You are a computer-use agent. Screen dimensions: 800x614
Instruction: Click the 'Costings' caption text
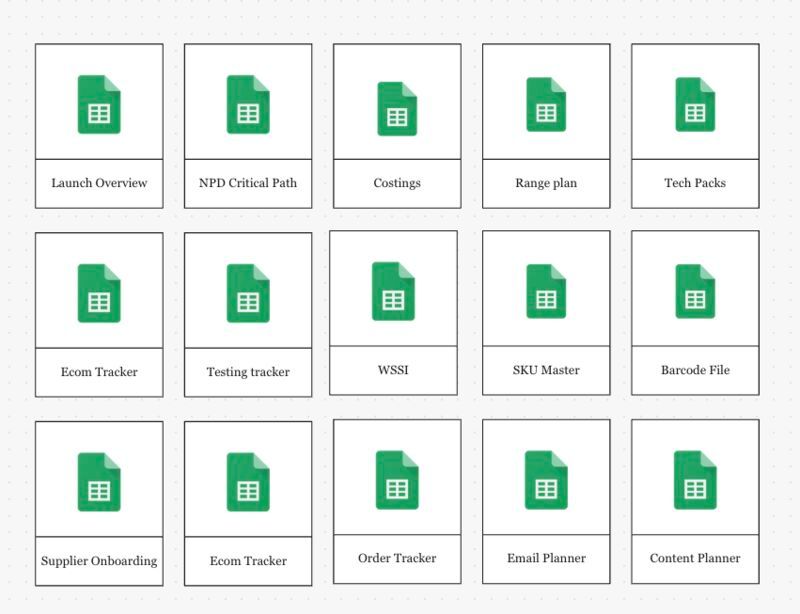click(x=397, y=183)
